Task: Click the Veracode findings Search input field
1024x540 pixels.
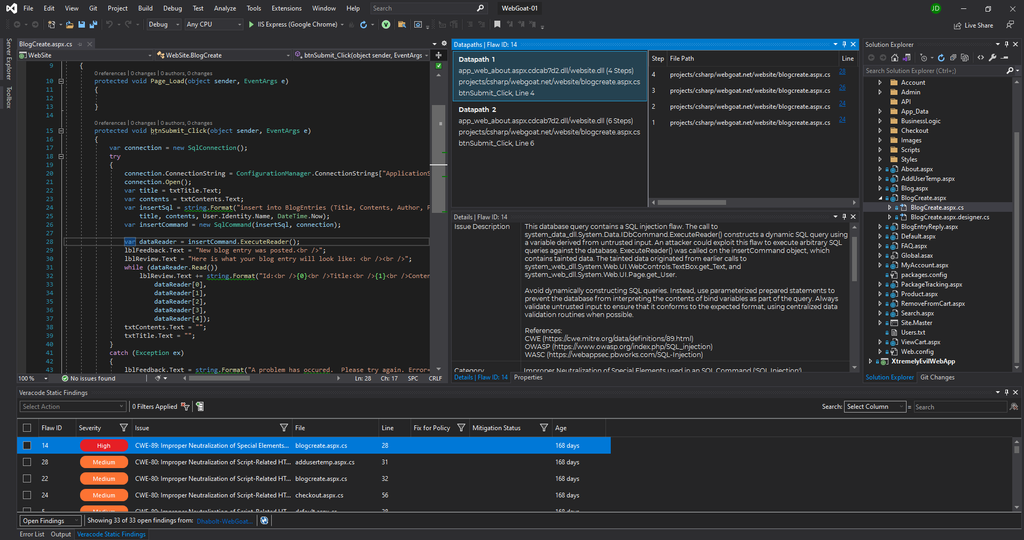Action: pyautogui.click(x=960, y=407)
